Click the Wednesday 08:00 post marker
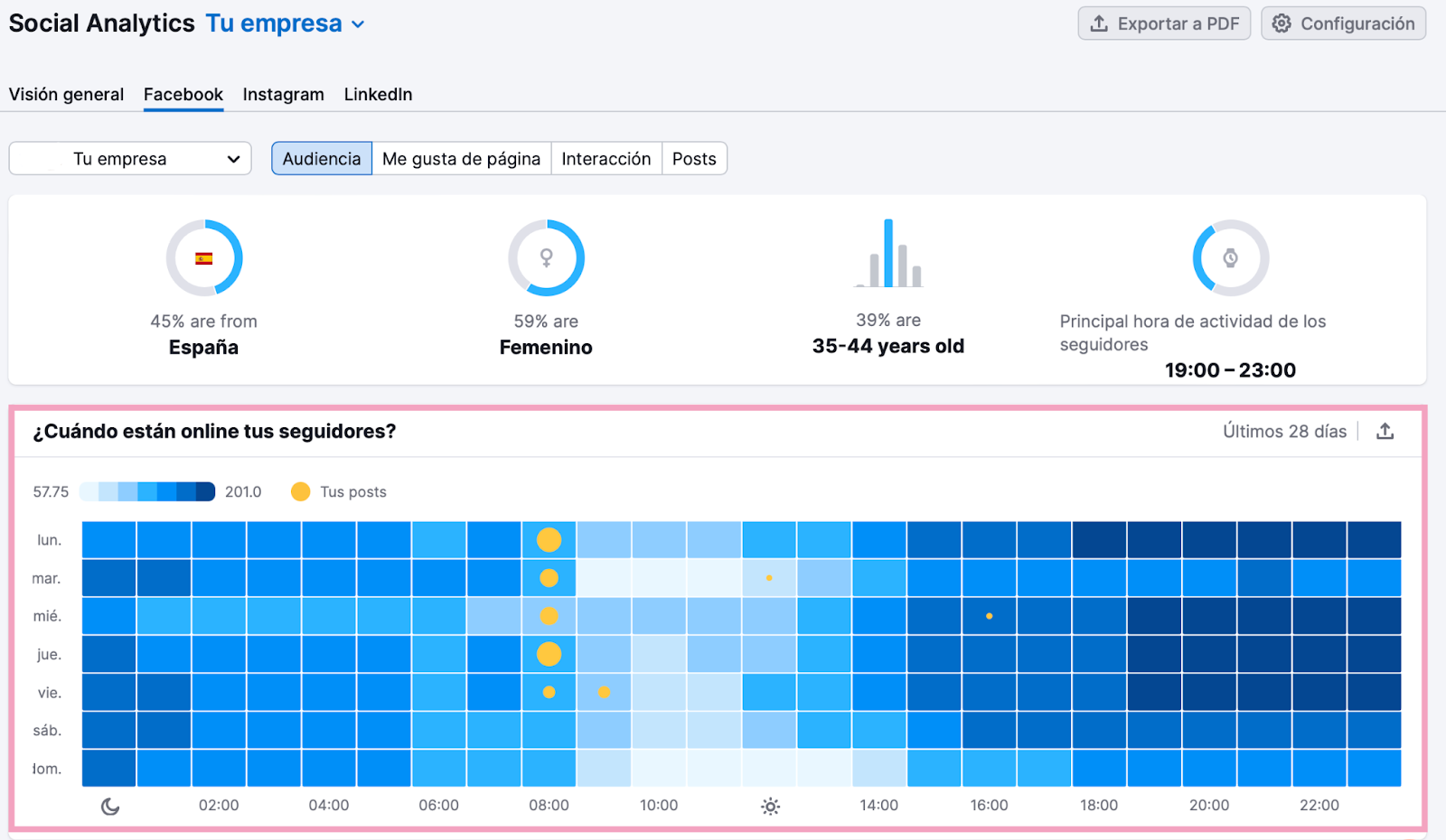The height and width of the screenshot is (840, 1446). click(x=549, y=616)
